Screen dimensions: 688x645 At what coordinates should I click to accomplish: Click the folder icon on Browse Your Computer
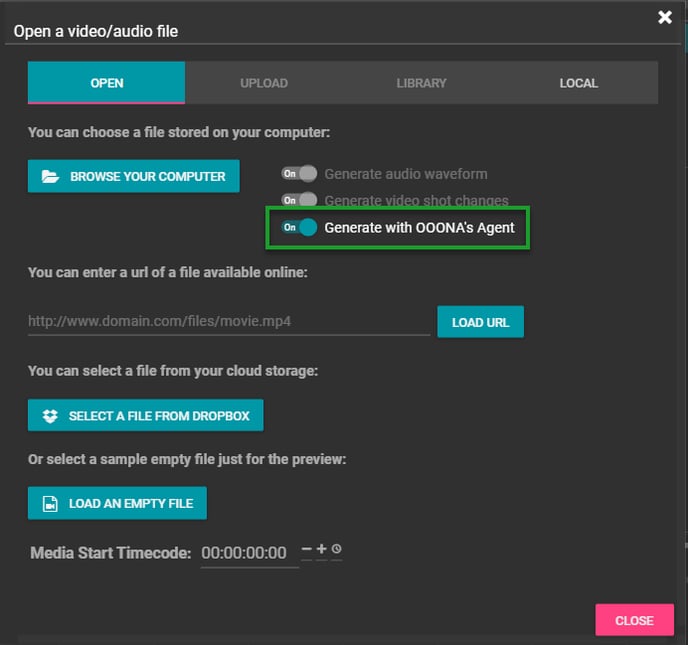point(50,177)
